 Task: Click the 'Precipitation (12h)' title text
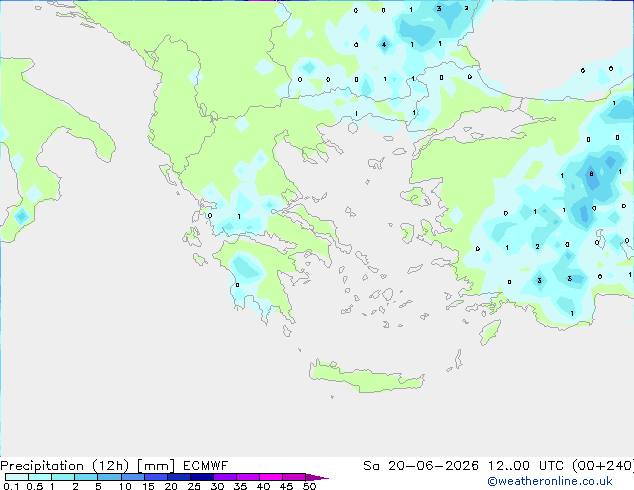pos(65,466)
